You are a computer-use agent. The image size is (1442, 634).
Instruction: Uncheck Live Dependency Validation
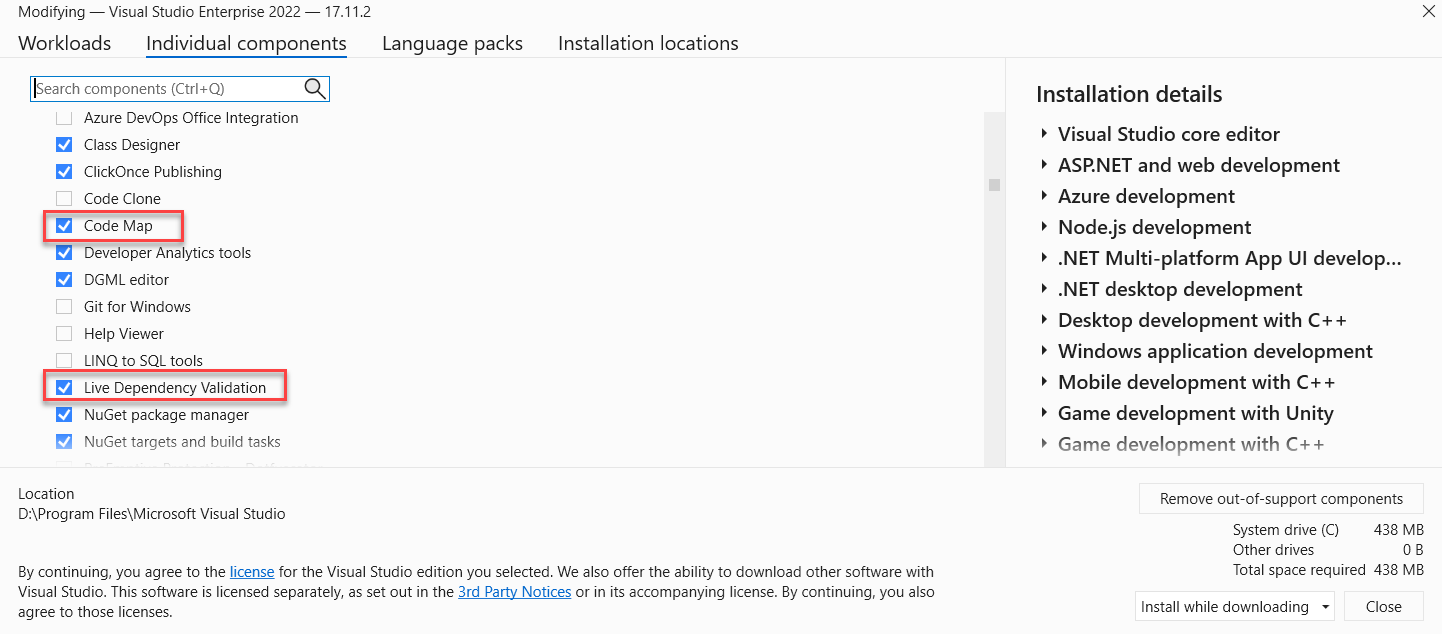(64, 388)
